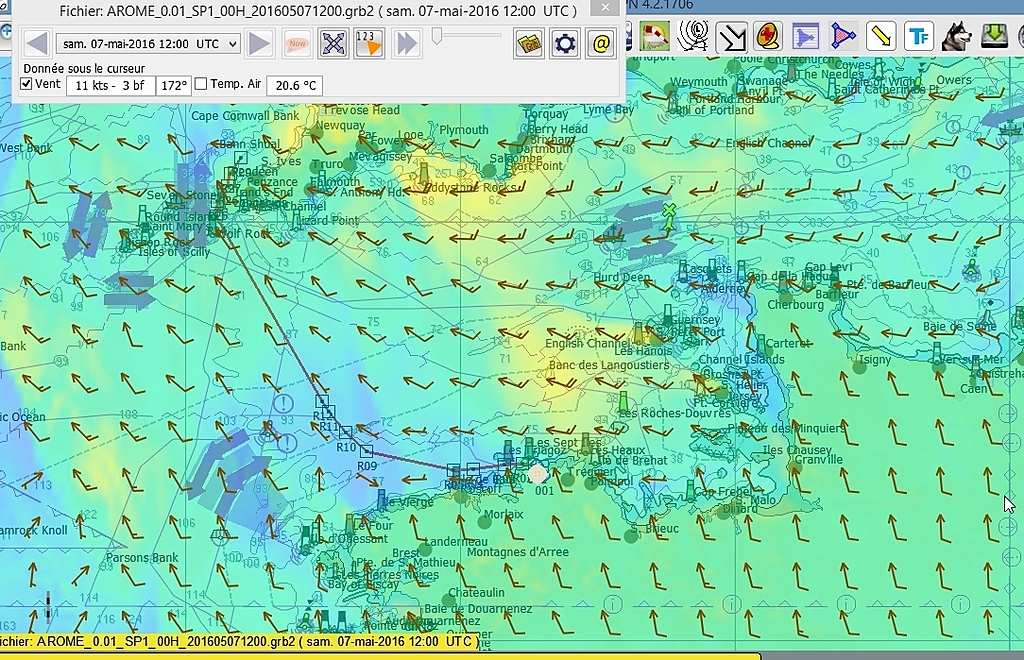Select the triangle with blue nodes icon
Viewport: 1024px width, 660px height.
843,36
